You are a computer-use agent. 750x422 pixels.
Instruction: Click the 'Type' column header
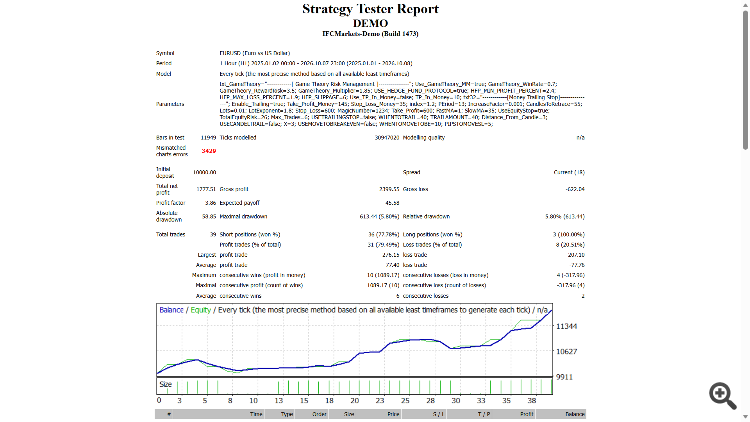tap(287, 414)
